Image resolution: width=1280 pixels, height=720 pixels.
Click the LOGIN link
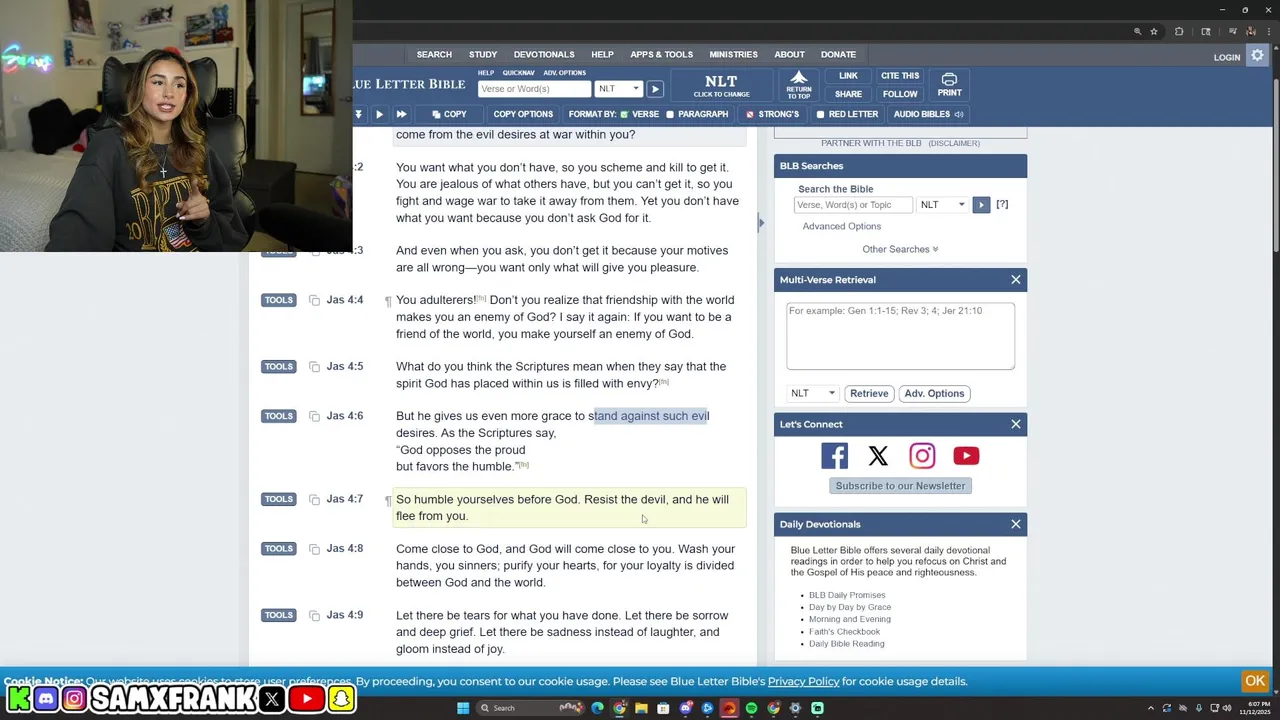pyautogui.click(x=1227, y=57)
